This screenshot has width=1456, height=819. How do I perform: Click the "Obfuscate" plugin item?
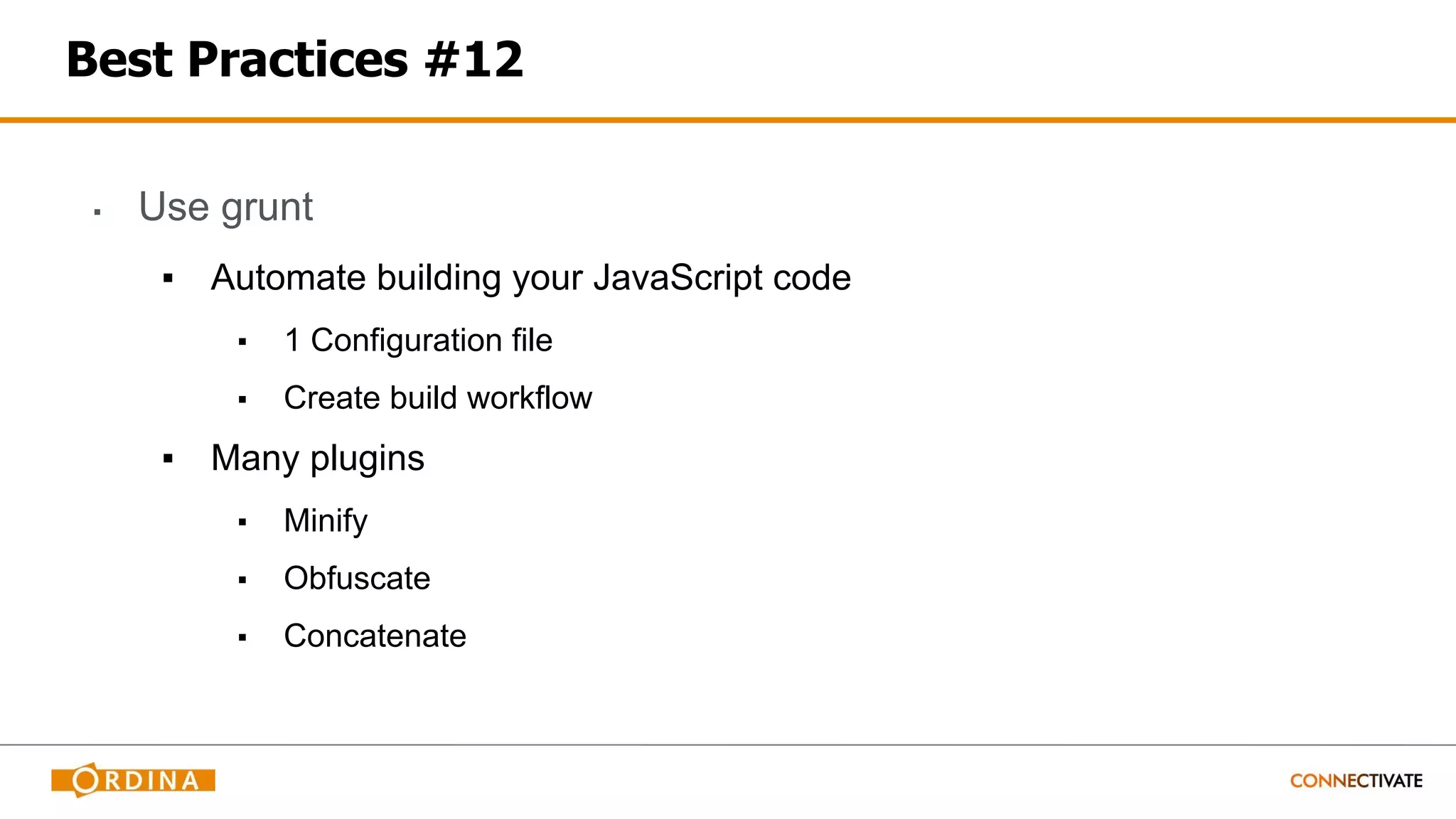[x=357, y=578]
